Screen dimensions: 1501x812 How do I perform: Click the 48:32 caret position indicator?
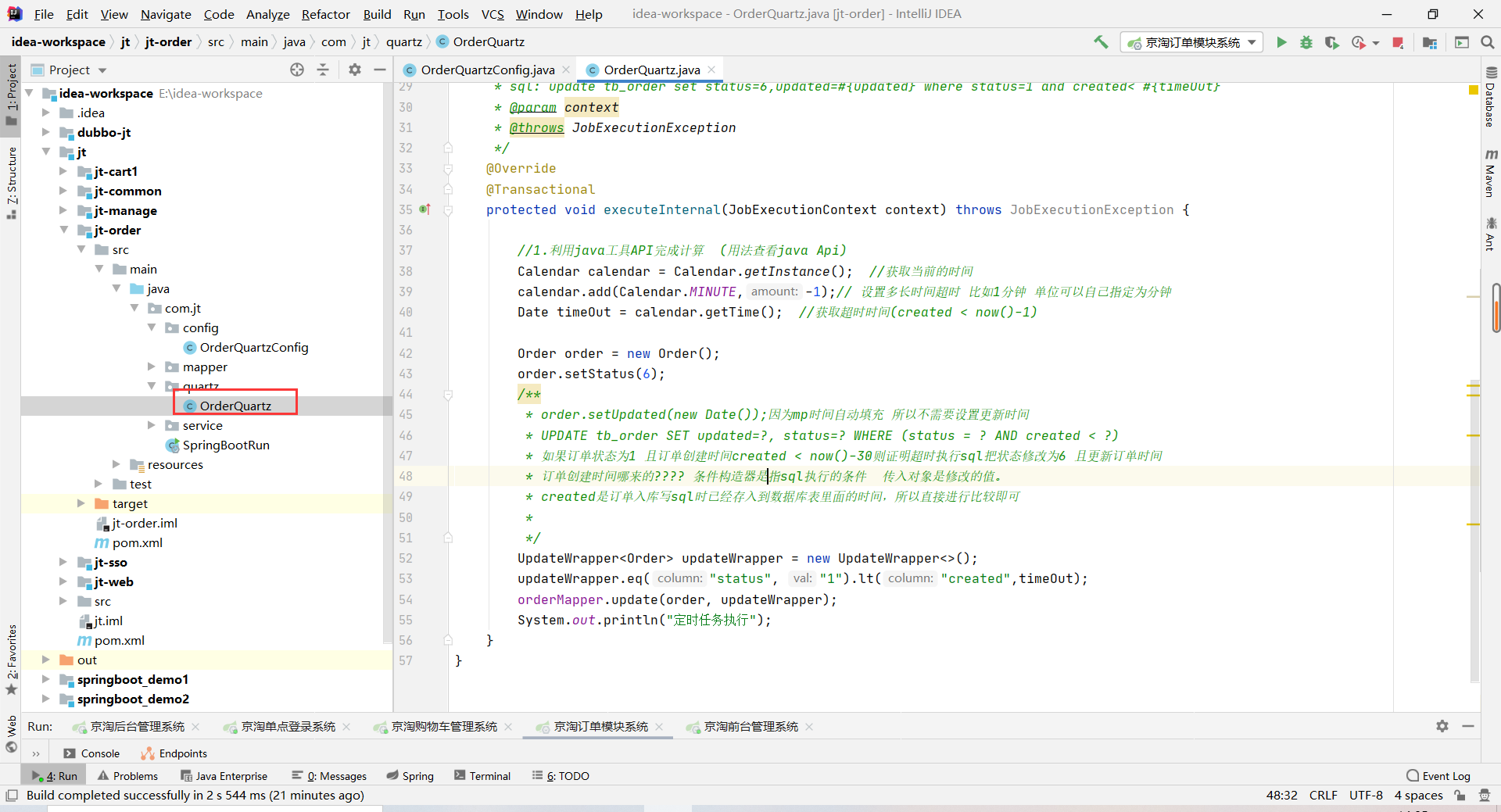coord(1281,796)
